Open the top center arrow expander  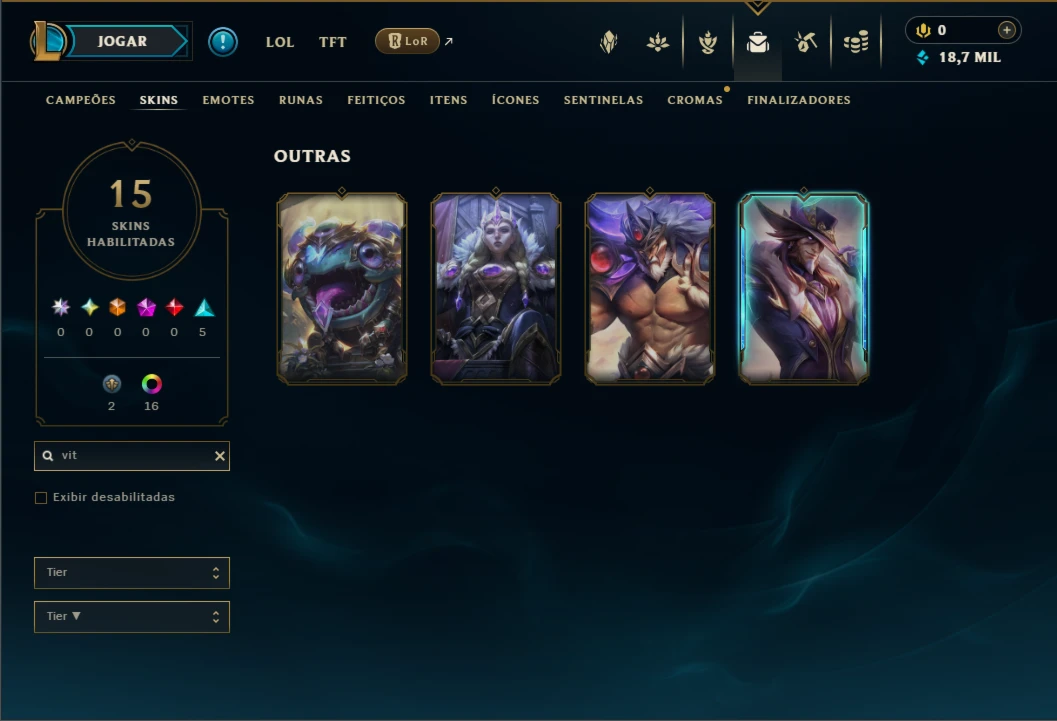click(x=758, y=7)
